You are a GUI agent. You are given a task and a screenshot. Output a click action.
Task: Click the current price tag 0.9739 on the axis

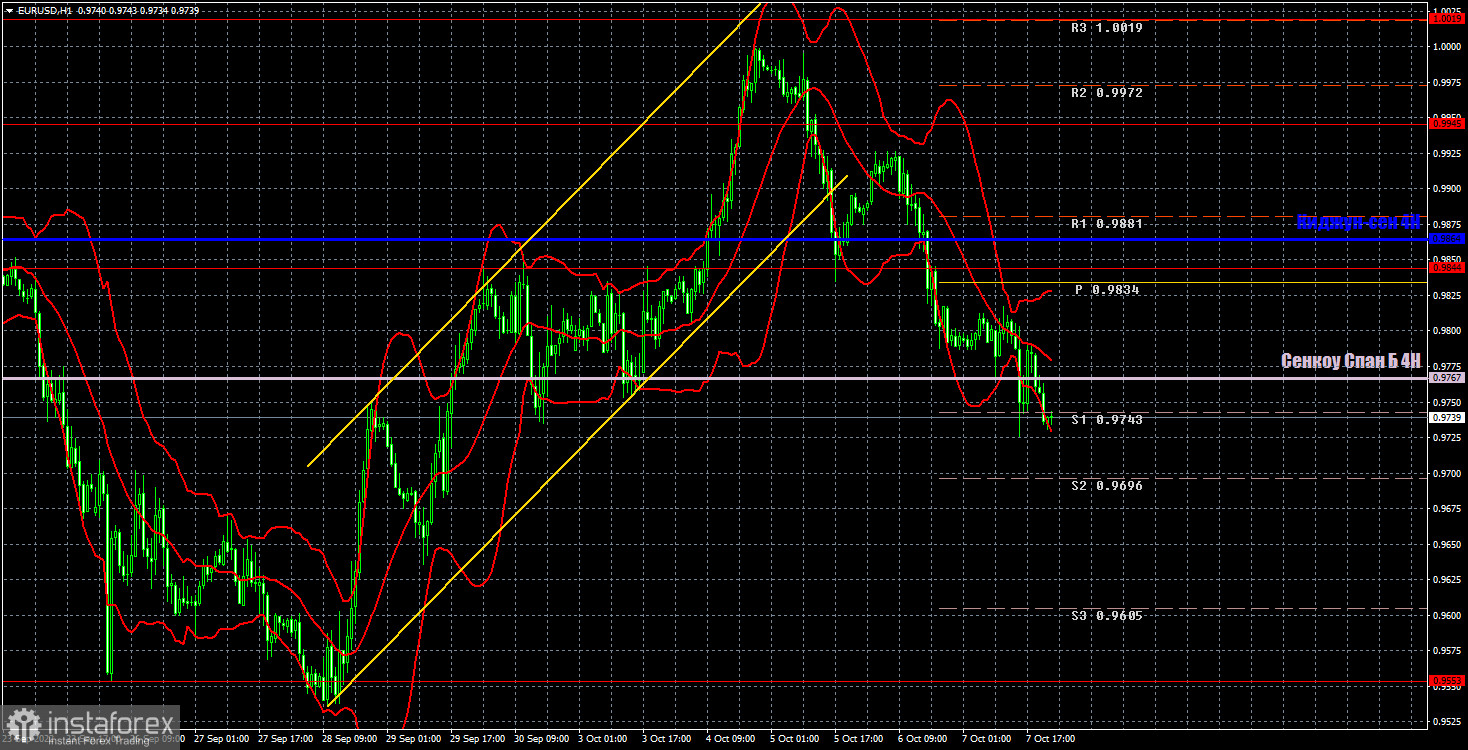coord(1448,417)
